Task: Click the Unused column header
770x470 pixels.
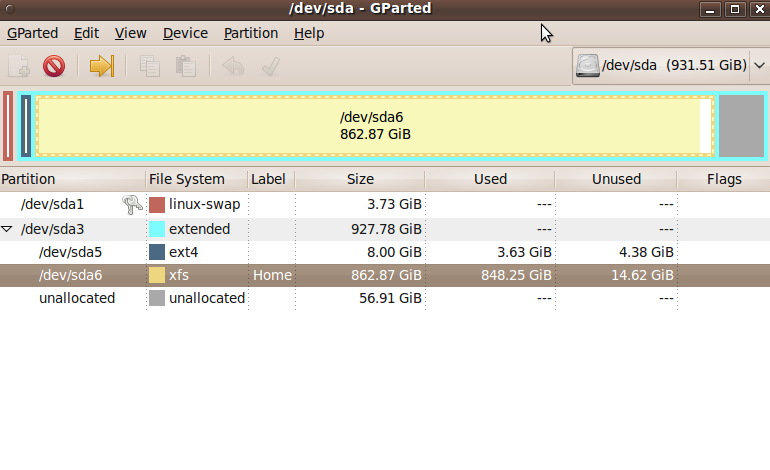Action: pyautogui.click(x=615, y=179)
